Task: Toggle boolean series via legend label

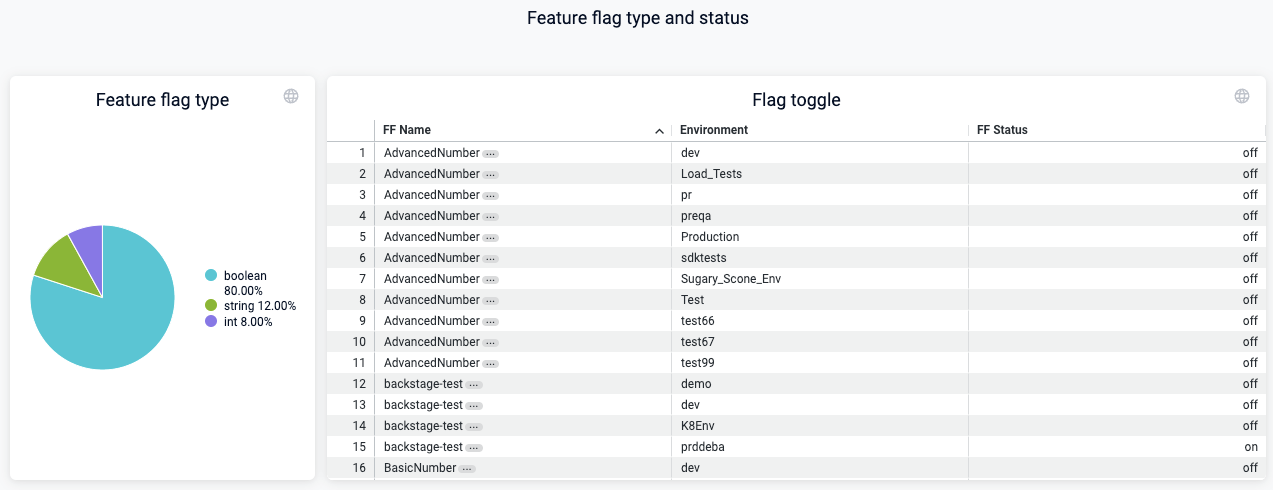Action: (x=245, y=275)
